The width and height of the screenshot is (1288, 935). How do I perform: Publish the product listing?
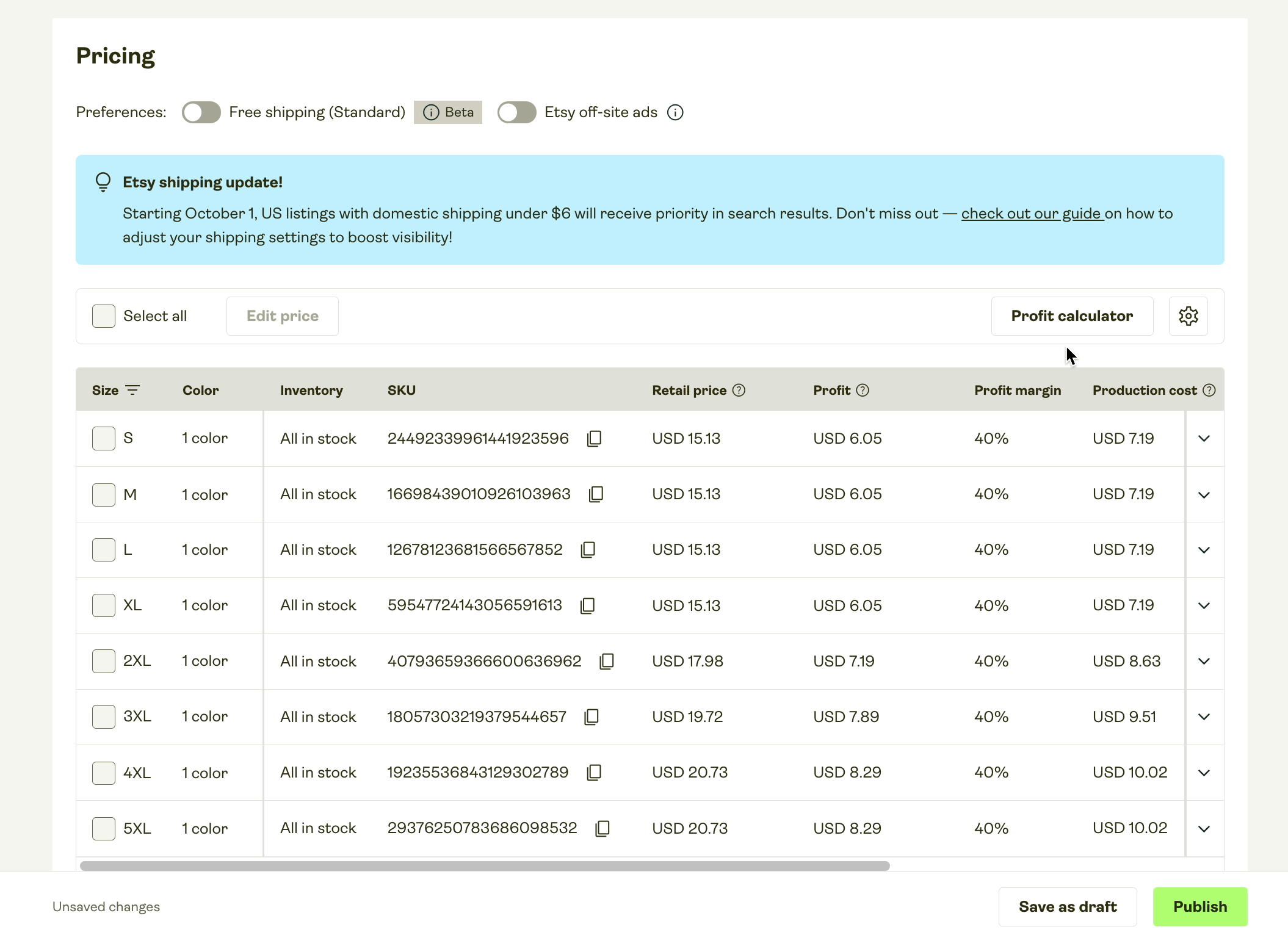click(x=1200, y=907)
